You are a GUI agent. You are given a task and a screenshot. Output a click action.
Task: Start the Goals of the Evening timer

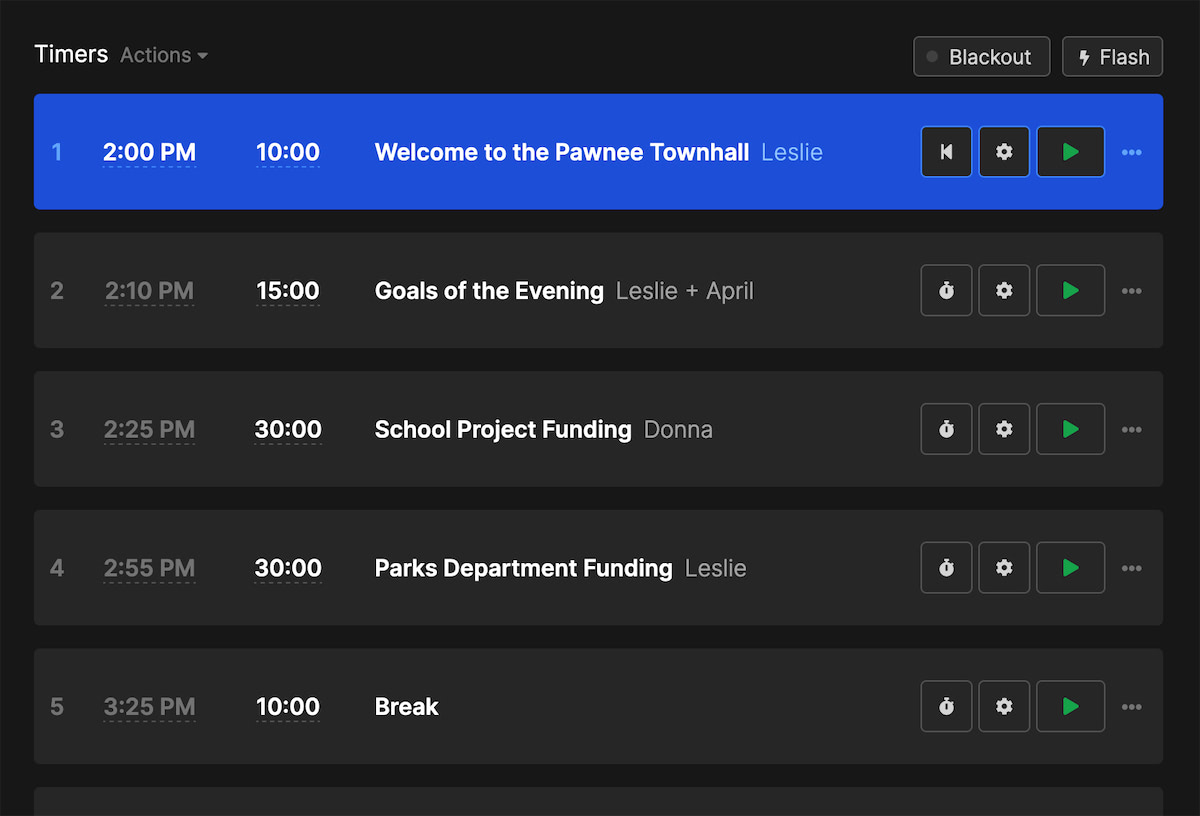point(1070,290)
